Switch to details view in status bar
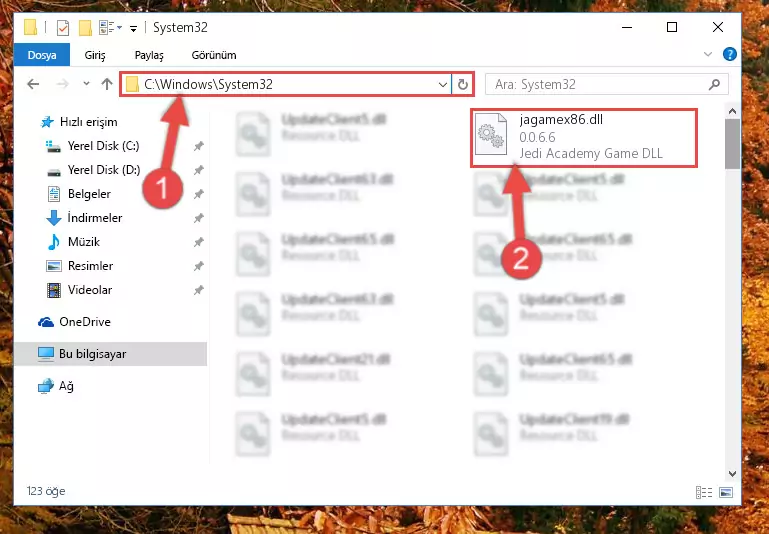 (x=702, y=492)
